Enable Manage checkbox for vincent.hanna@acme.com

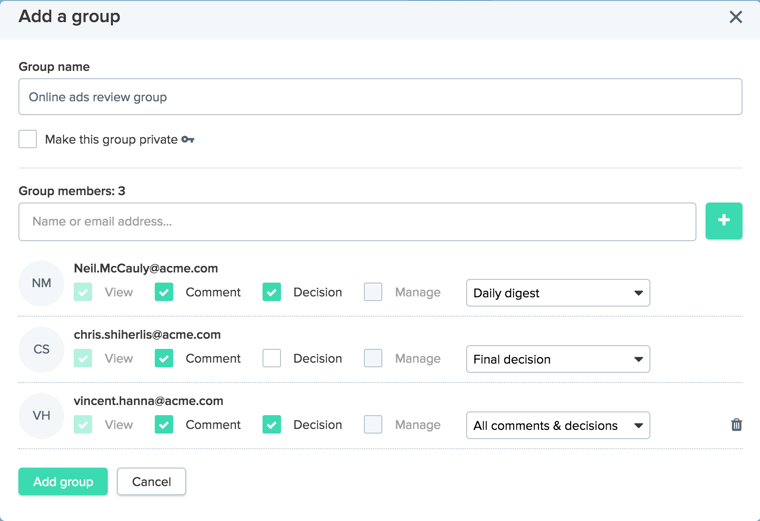373,424
